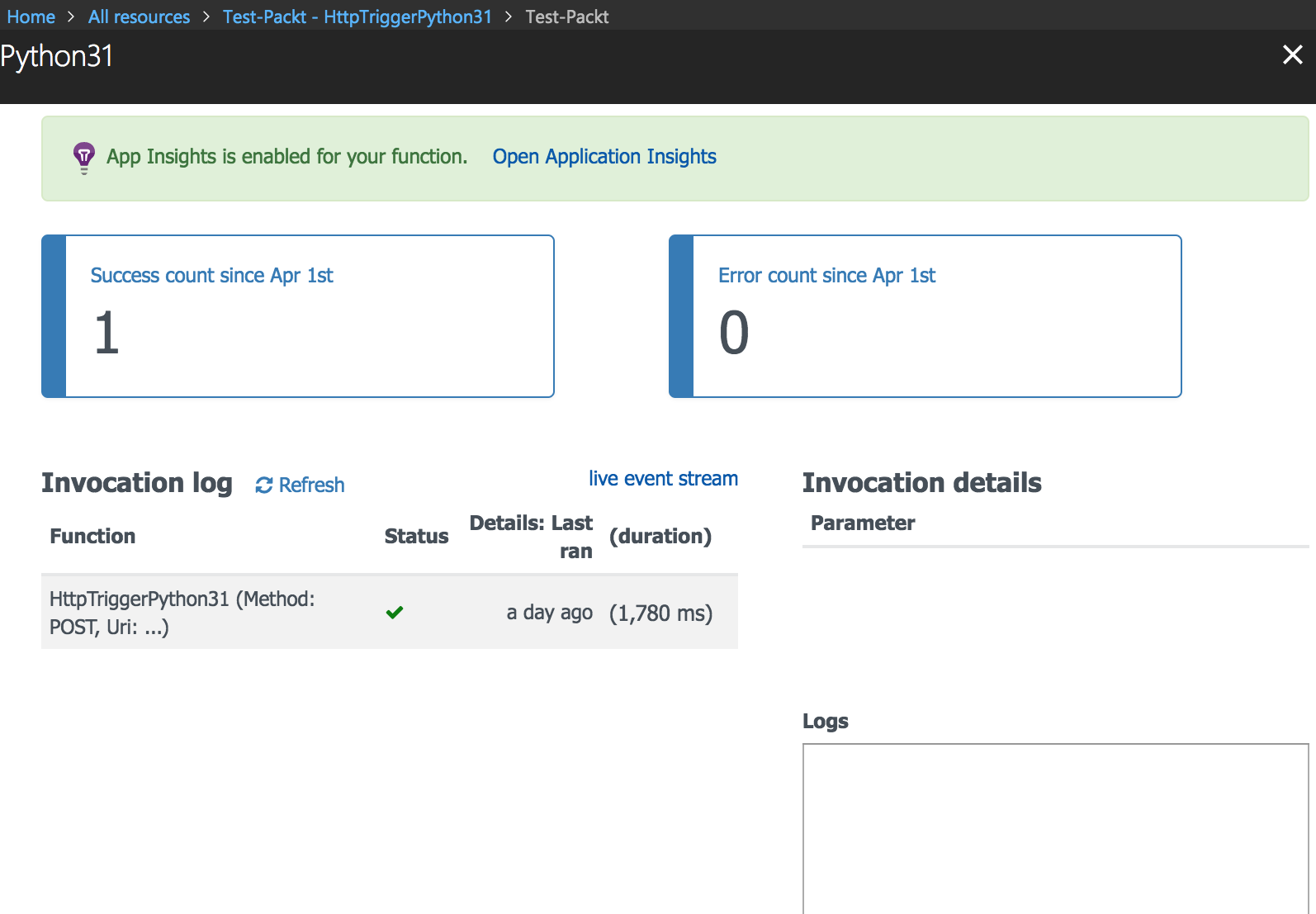Click the Refresh icon in Invocation log

[x=264, y=485]
